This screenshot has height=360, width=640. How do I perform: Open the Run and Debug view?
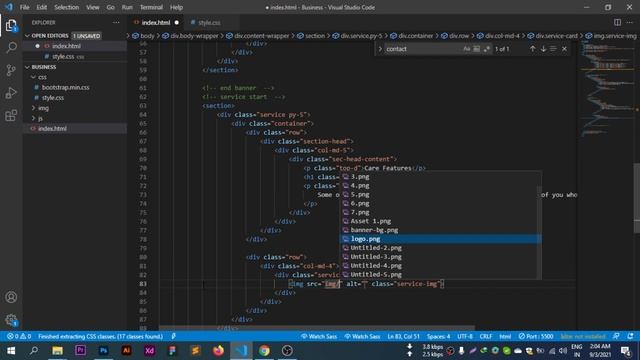pyautogui.click(x=11, y=93)
